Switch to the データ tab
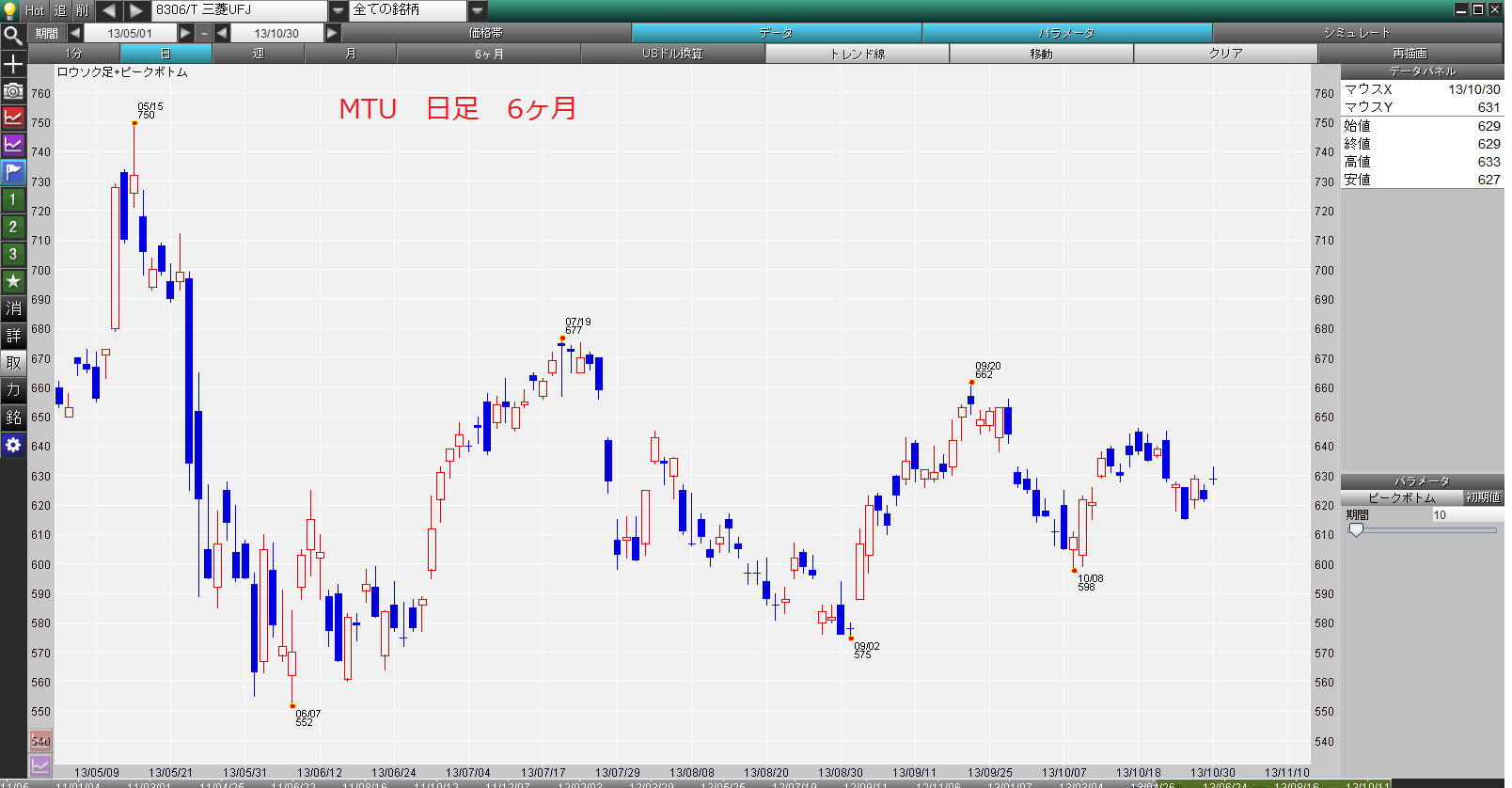1512x788 pixels. [x=777, y=33]
